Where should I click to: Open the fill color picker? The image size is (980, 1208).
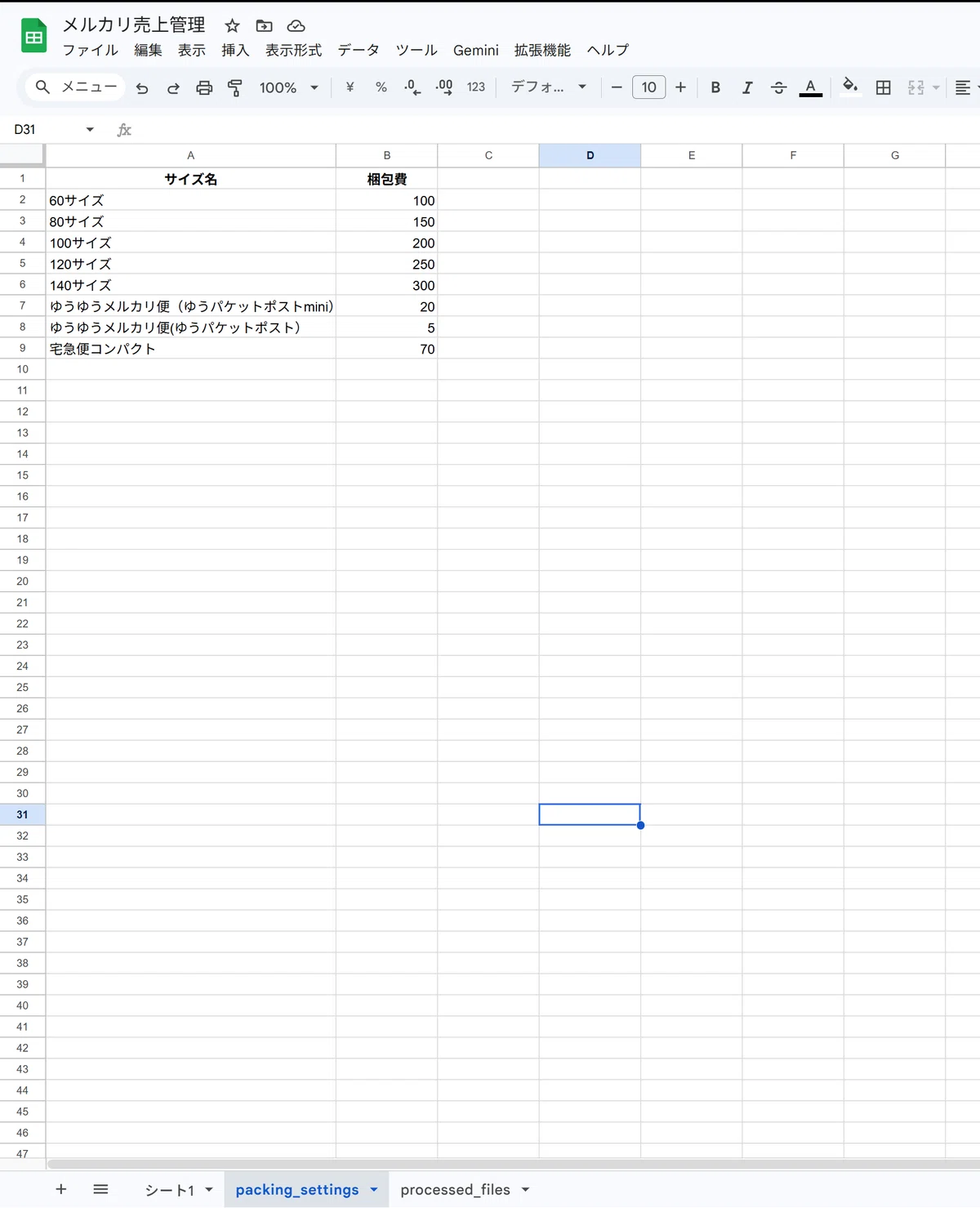coord(850,87)
